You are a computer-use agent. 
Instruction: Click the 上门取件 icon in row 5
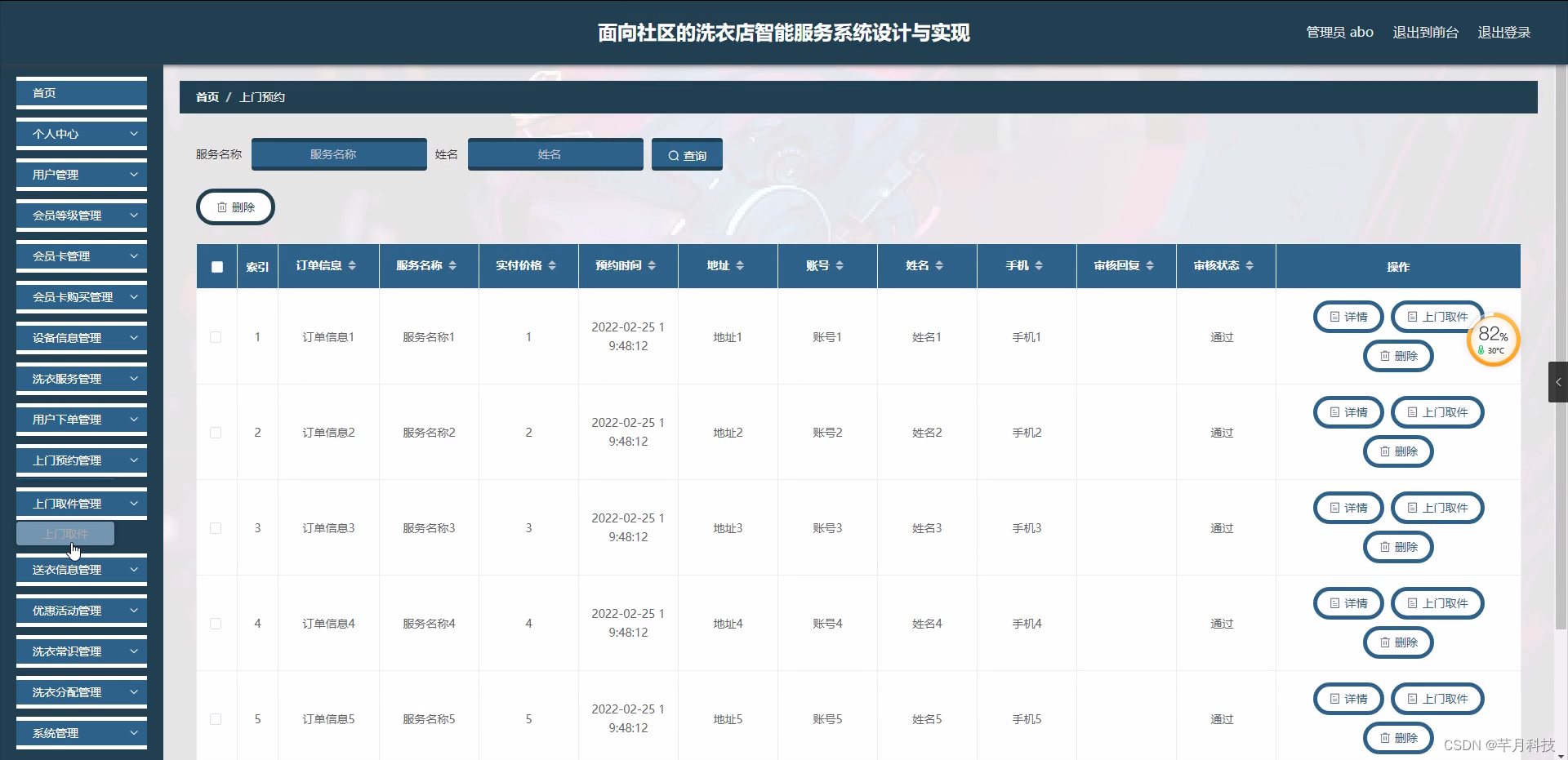pyautogui.click(x=1412, y=699)
